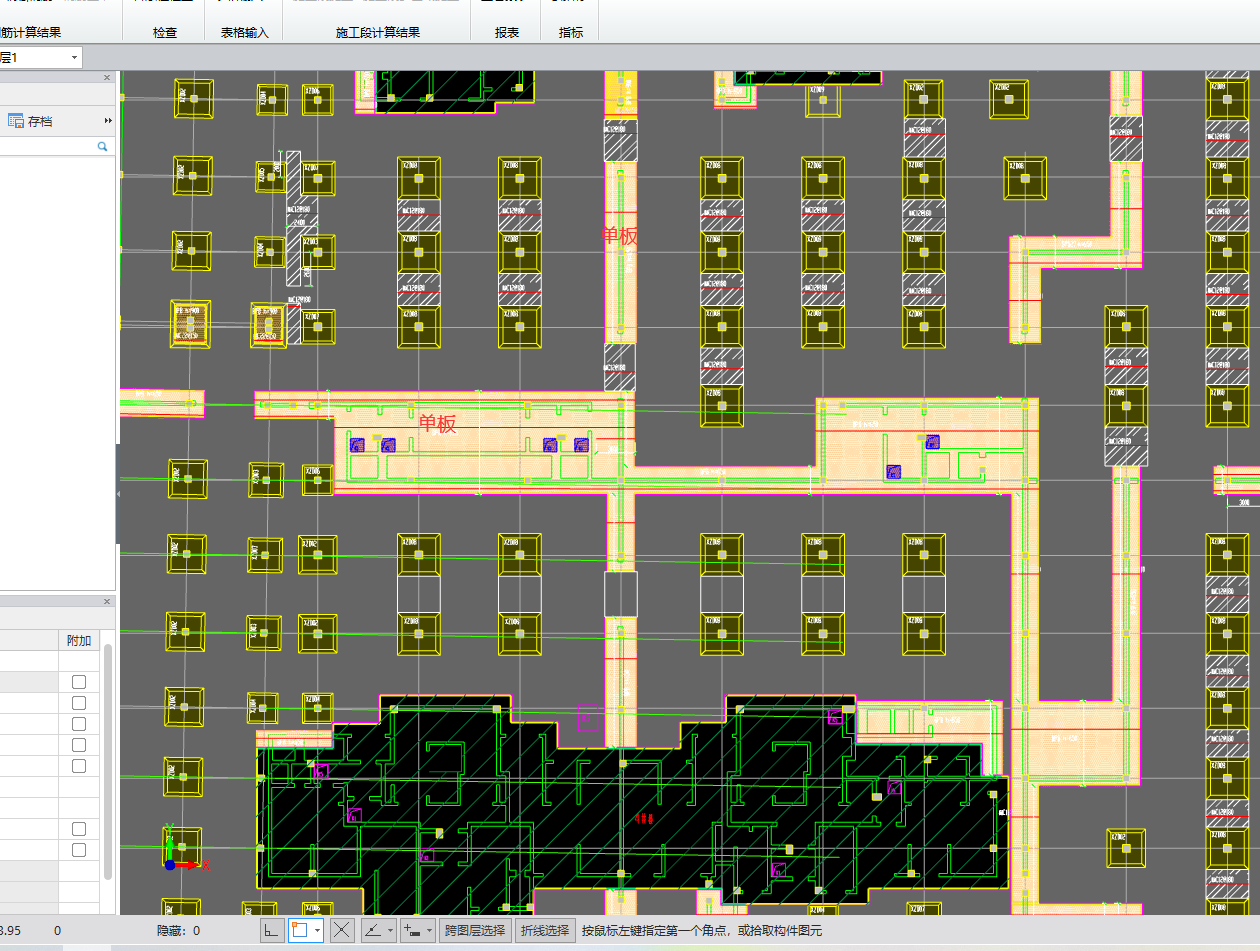The image size is (1260, 951).
Task: Click the magnifier search icon in left panel
Action: click(102, 146)
